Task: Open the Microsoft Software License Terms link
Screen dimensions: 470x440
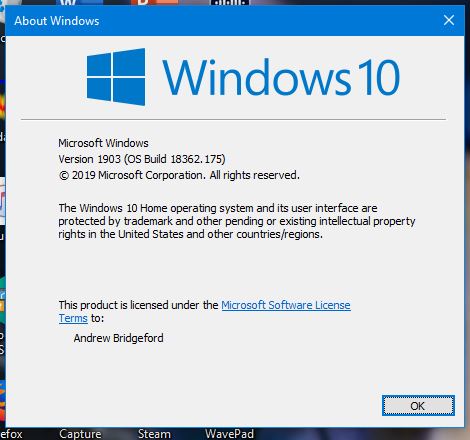Action: 286,305
